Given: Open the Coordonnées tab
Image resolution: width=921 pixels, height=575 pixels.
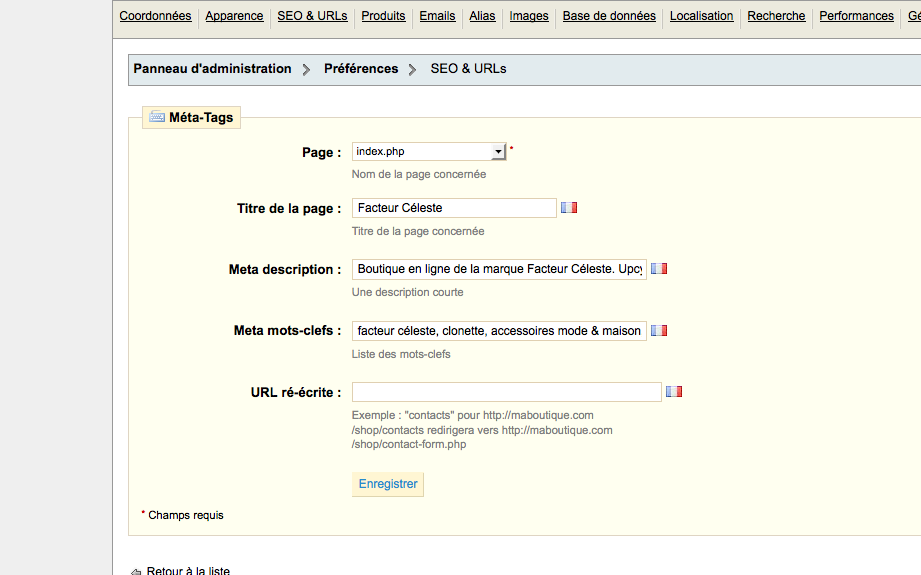Looking at the screenshot, I should tap(155, 16).
